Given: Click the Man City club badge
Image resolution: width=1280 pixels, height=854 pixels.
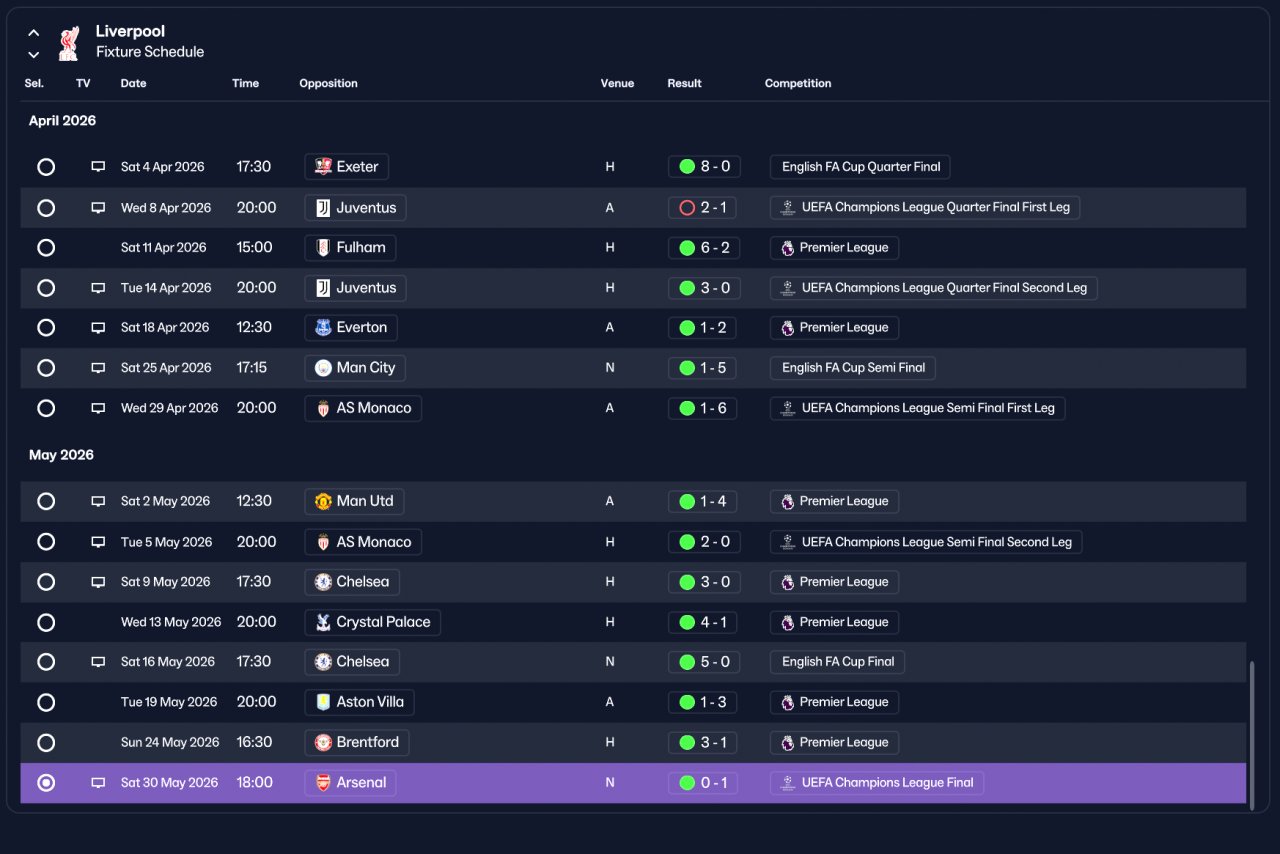Looking at the screenshot, I should [x=323, y=368].
